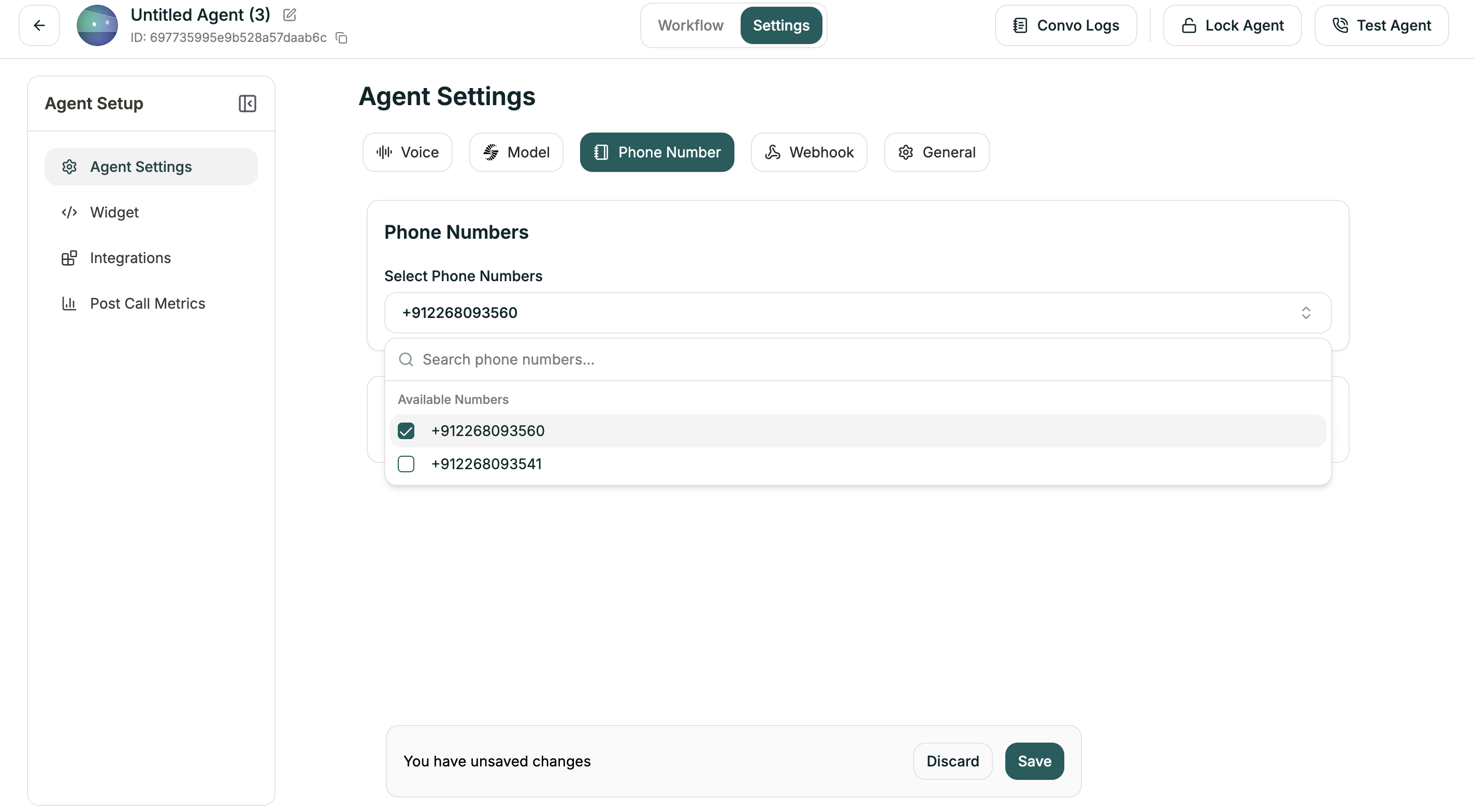Open Post Call Metrics from the sidebar

[x=147, y=303]
